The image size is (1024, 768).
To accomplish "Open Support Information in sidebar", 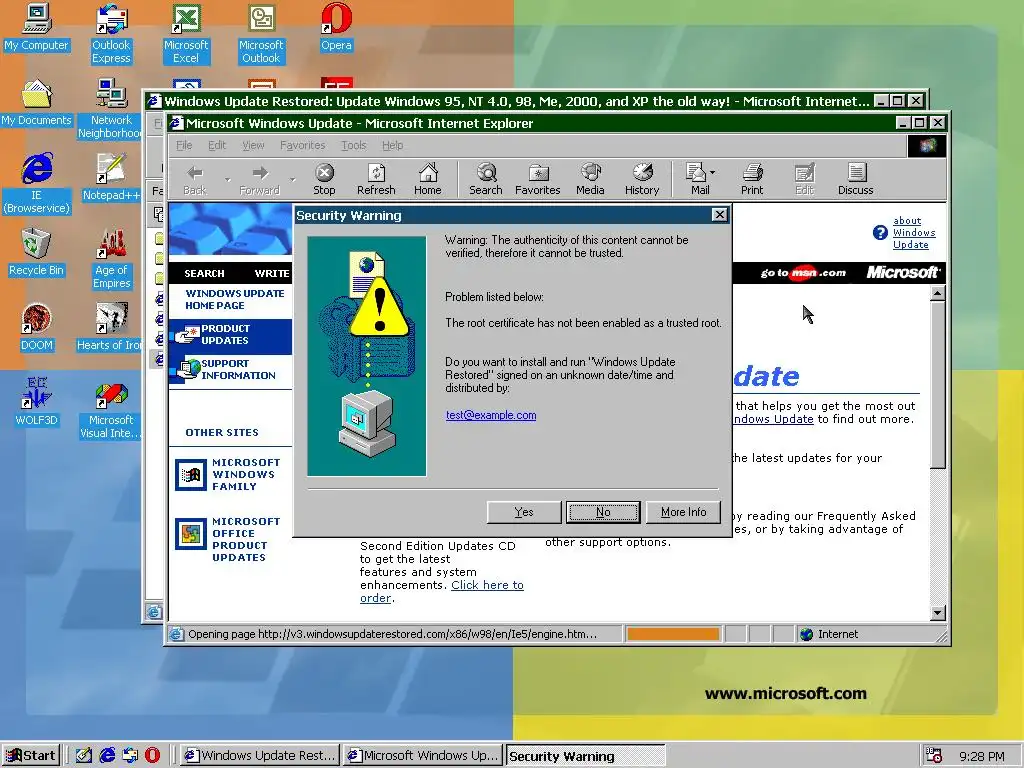I will tap(230, 370).
